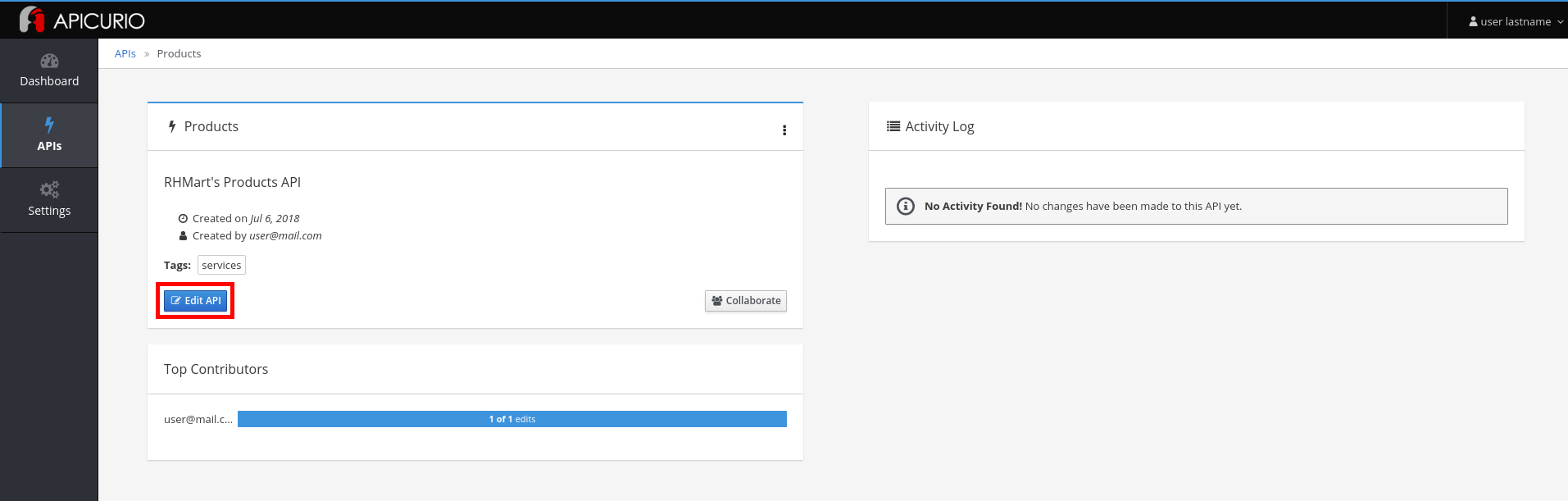Click the info icon in activity notice

906,207
